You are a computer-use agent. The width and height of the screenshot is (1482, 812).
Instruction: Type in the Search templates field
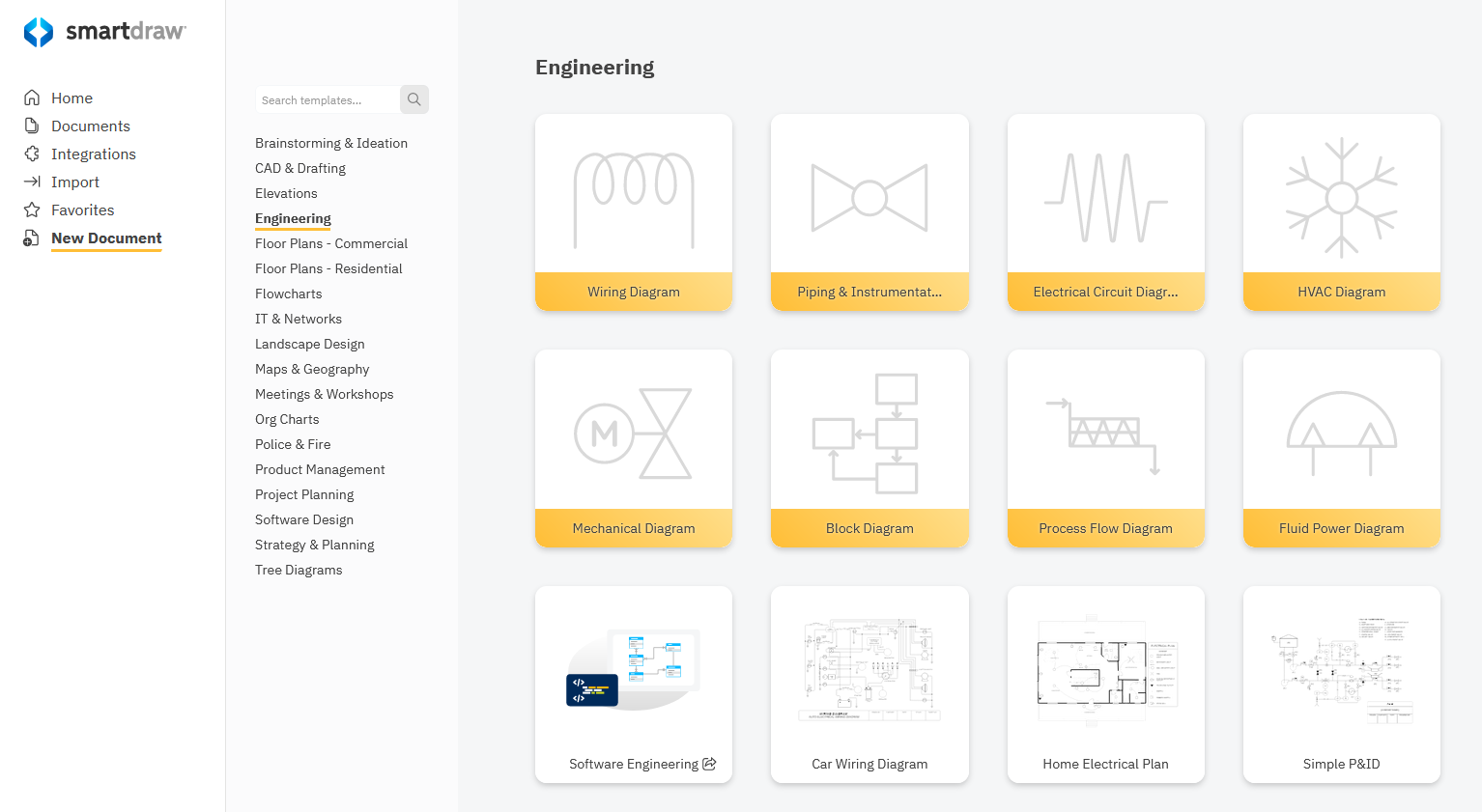(x=328, y=100)
